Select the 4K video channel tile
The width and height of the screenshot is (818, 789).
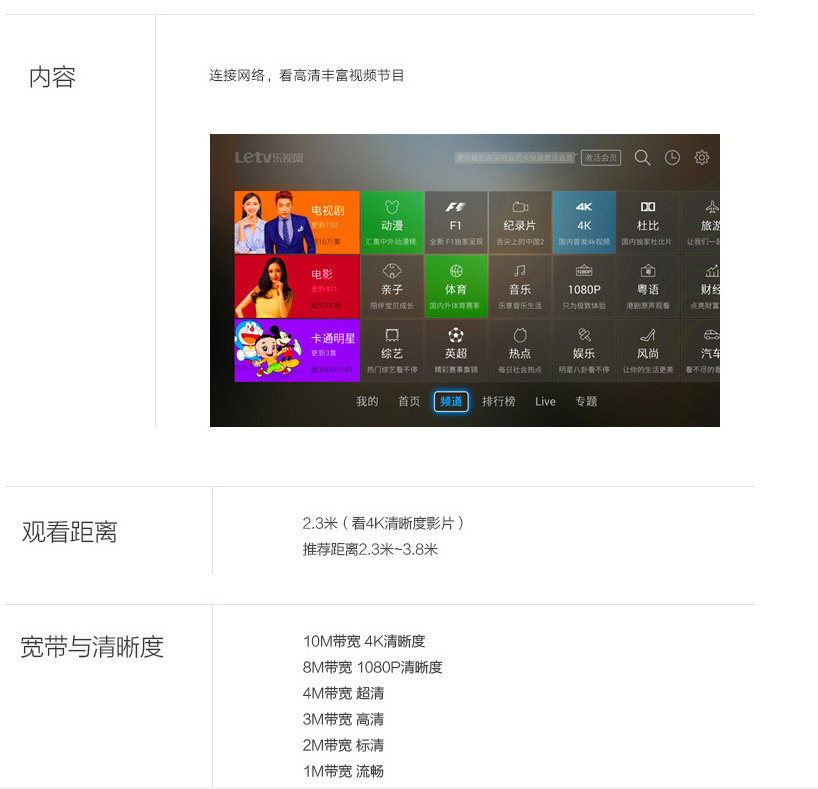coord(584,222)
